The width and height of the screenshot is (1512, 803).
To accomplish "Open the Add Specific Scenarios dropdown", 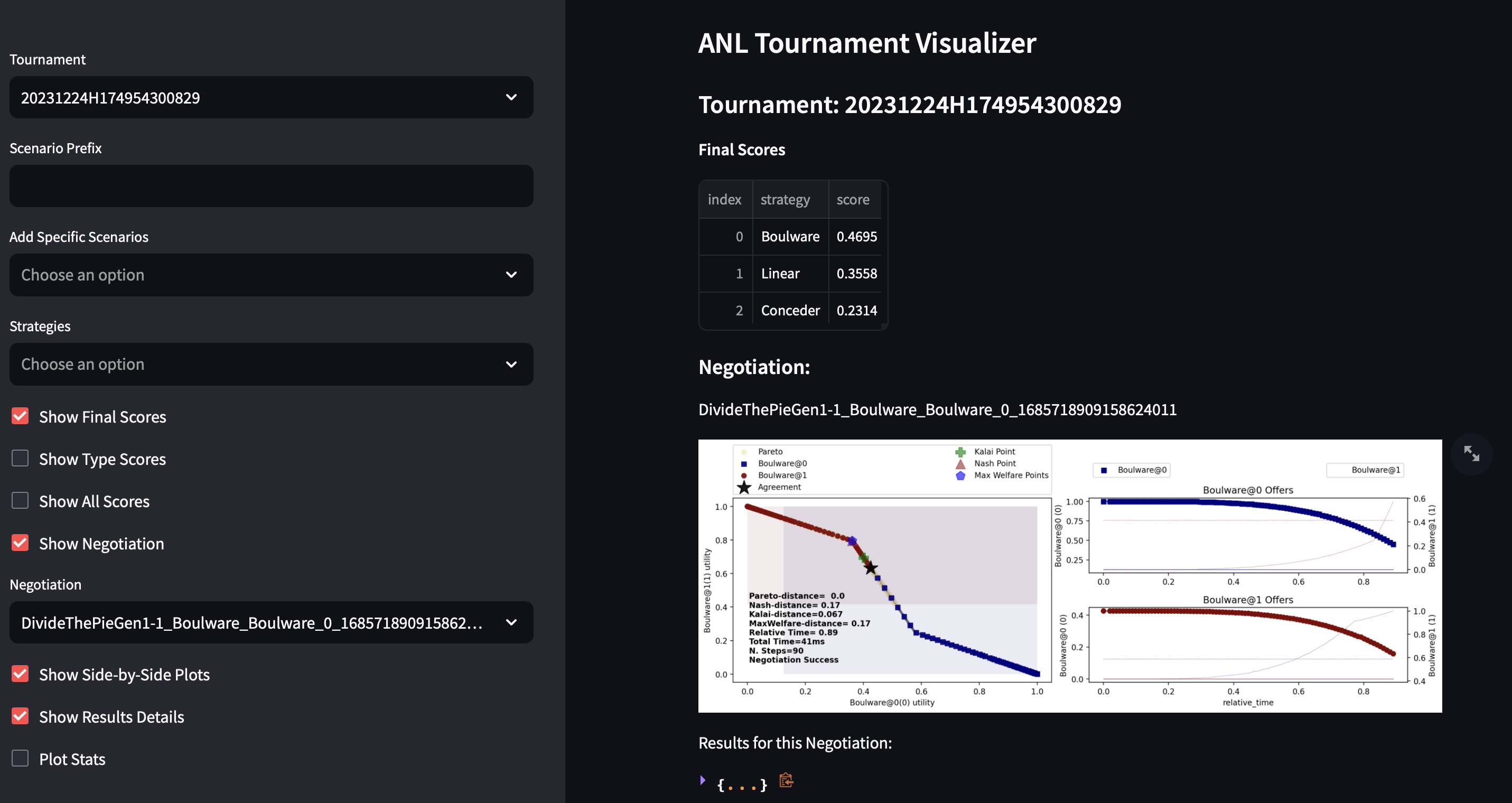I will click(x=271, y=275).
